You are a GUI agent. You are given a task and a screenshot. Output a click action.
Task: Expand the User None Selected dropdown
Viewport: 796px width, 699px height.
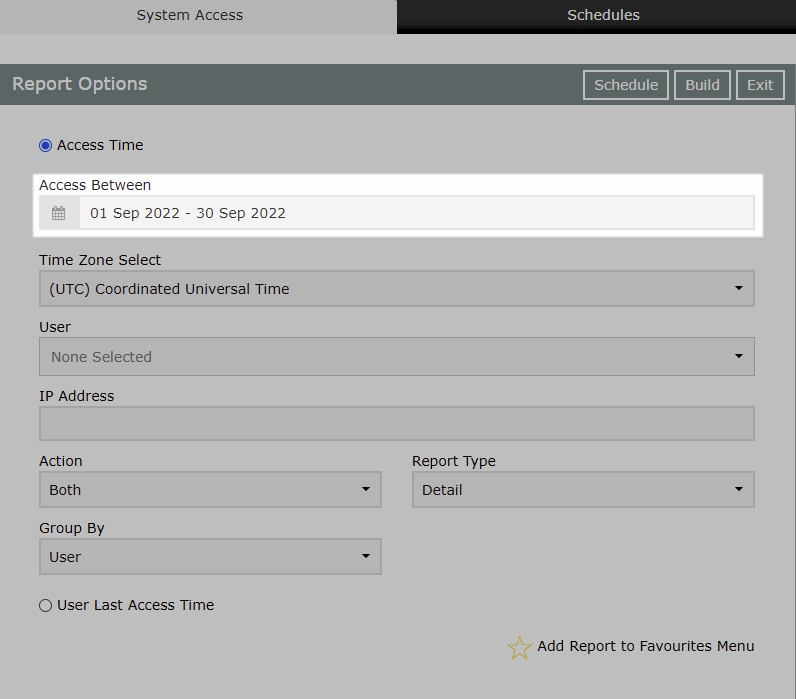[x=396, y=356]
